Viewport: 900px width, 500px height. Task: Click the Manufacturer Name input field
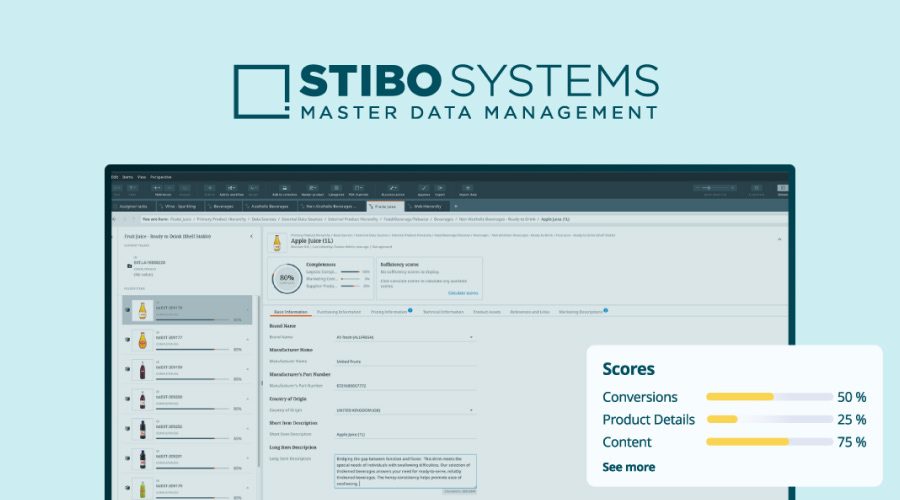405,362
